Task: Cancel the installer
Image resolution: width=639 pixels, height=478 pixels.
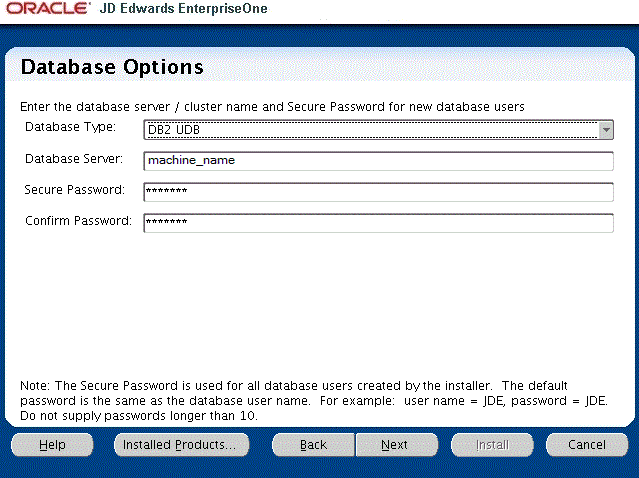Action: point(587,445)
